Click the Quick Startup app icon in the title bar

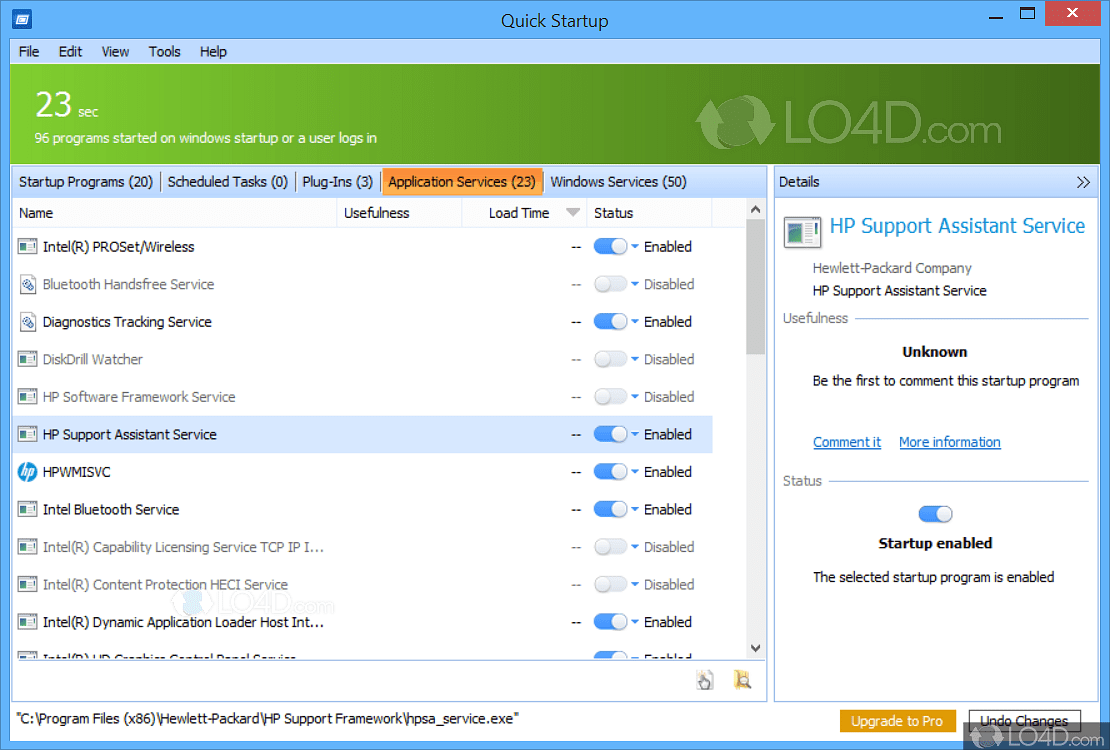click(22, 19)
